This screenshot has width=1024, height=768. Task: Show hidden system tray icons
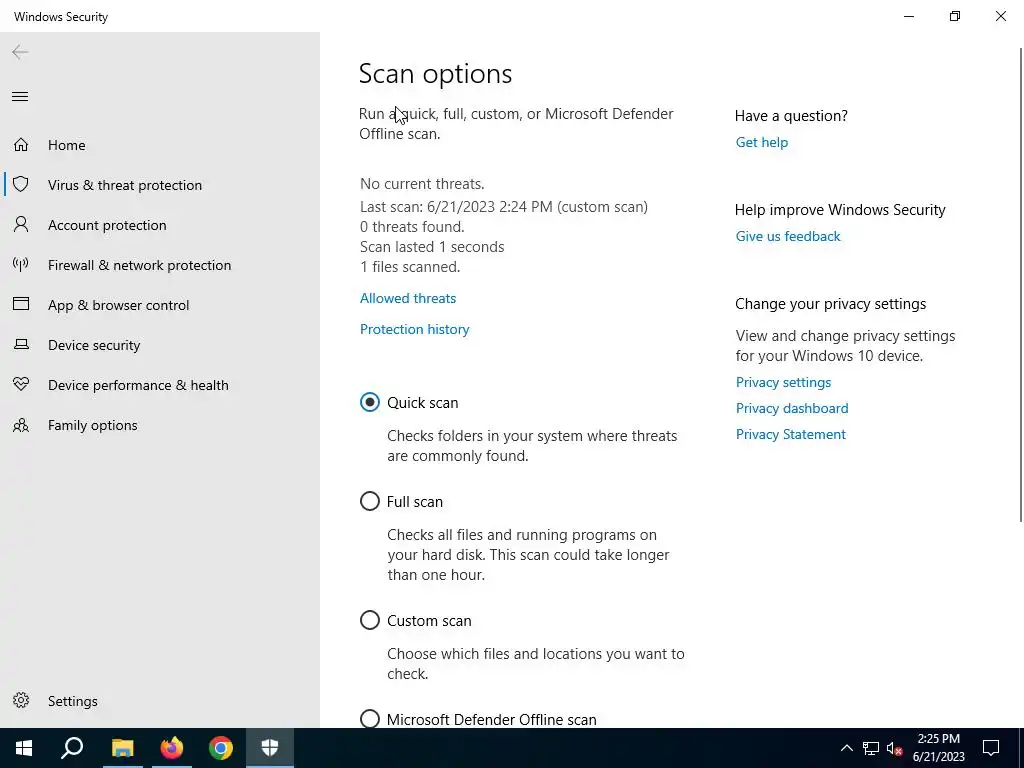click(x=846, y=748)
